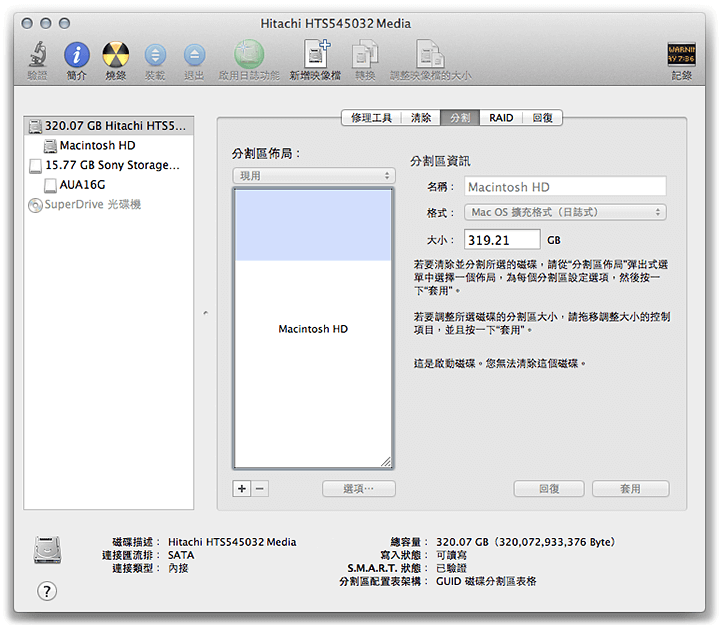The width and height of the screenshot is (720, 625).
Task: Open the partition layout dropdown showing 現用
Action: pyautogui.click(x=314, y=176)
